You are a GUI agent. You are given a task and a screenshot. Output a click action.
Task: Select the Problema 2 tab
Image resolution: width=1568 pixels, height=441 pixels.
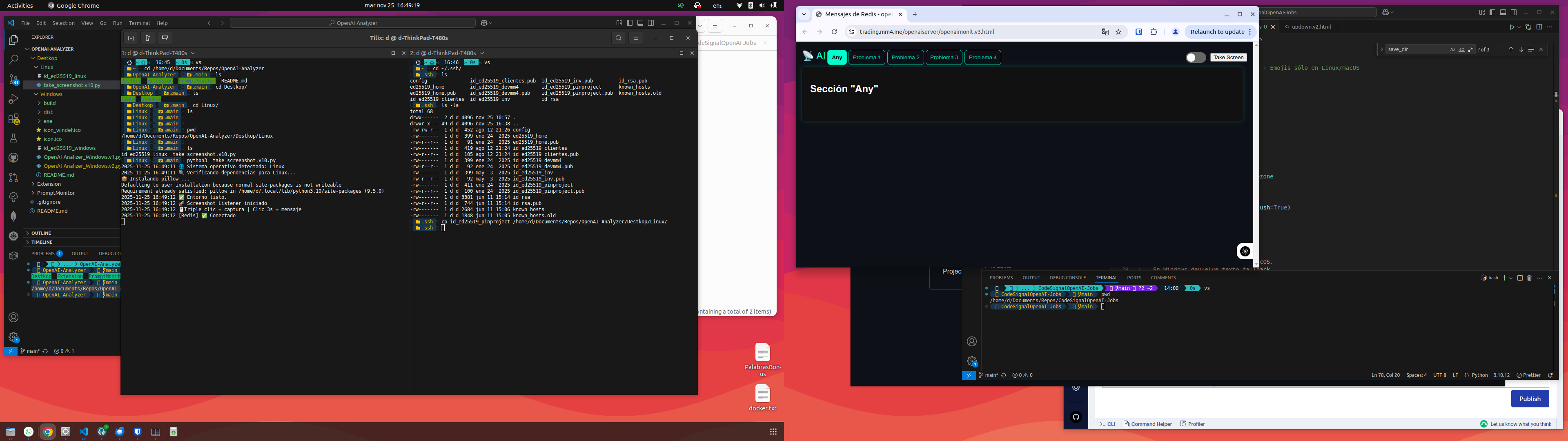[905, 57]
